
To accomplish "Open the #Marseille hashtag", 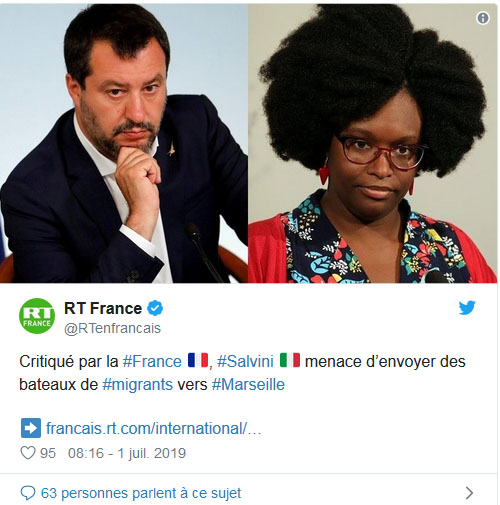I will tap(248, 385).
